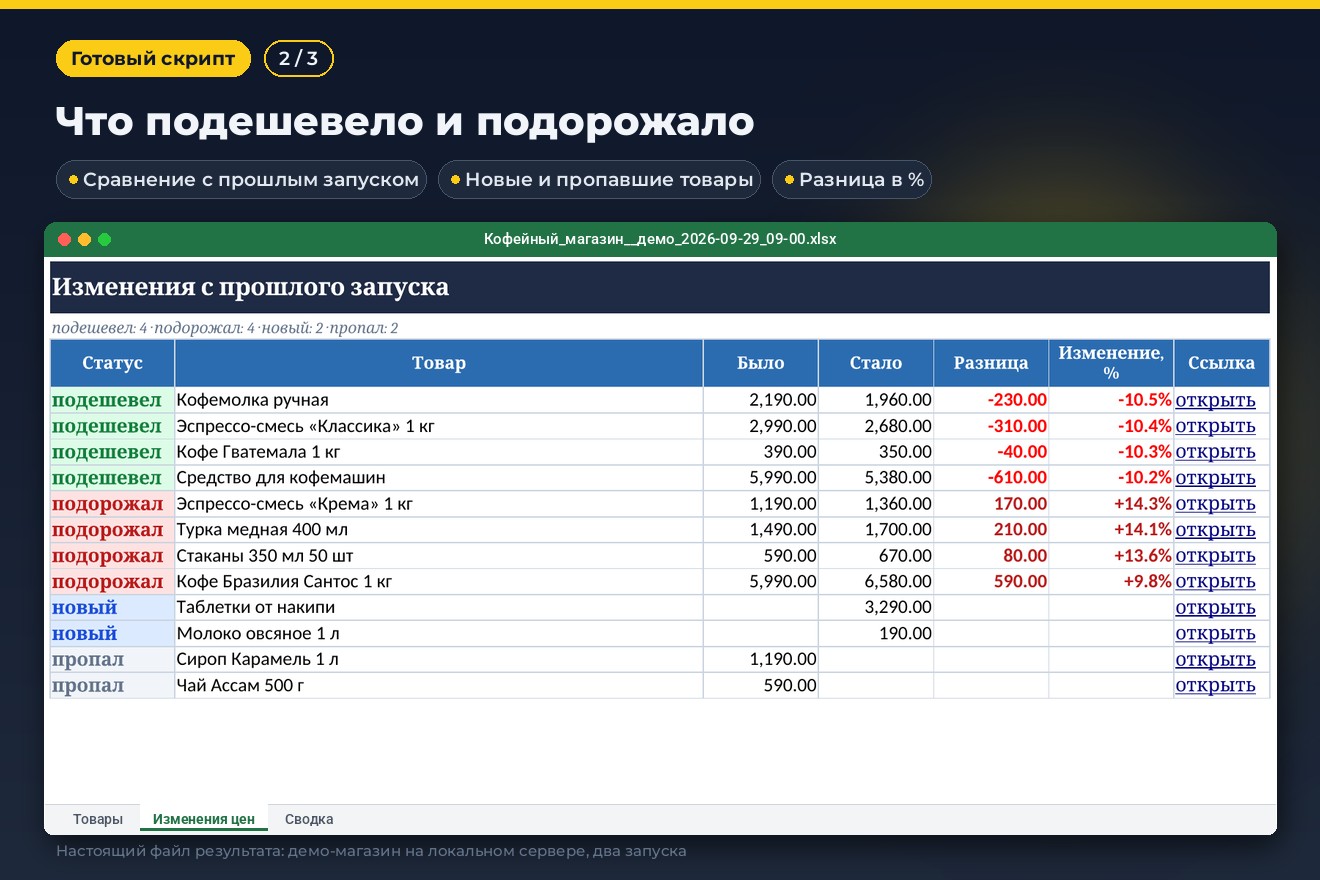1320x880 pixels.
Task: Click the Статус column header
Action: 113,363
